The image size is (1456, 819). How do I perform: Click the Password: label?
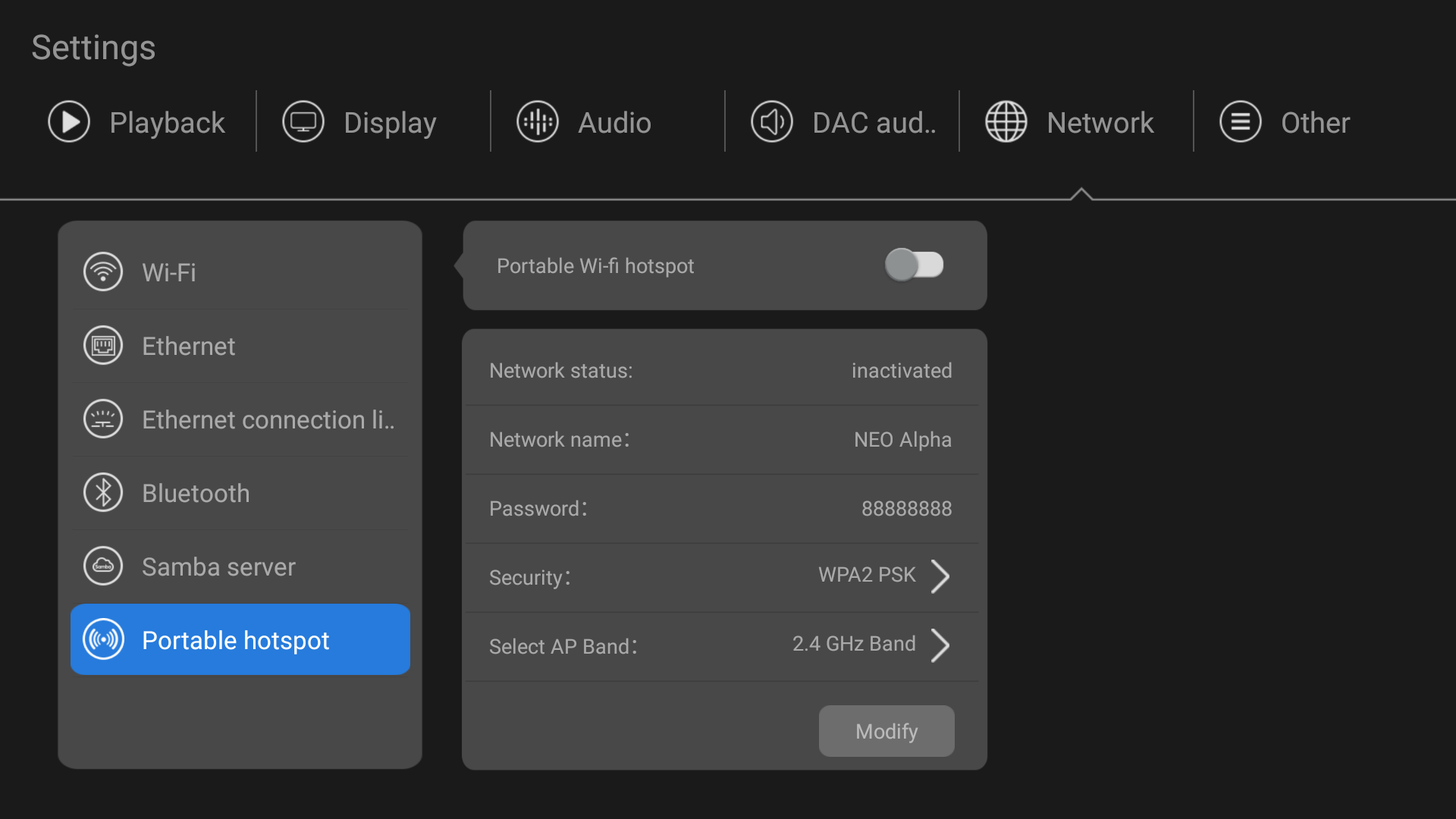538,509
